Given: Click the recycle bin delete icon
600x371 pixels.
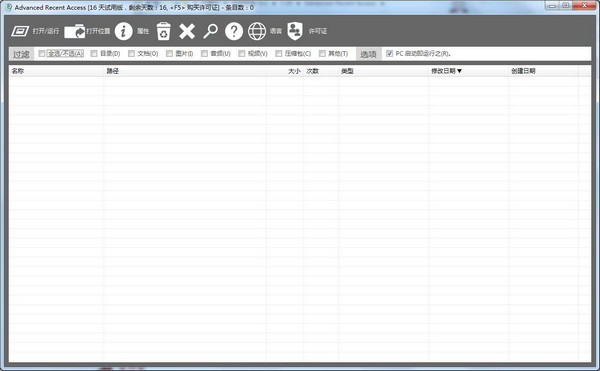Looking at the screenshot, I should pyautogui.click(x=163, y=31).
